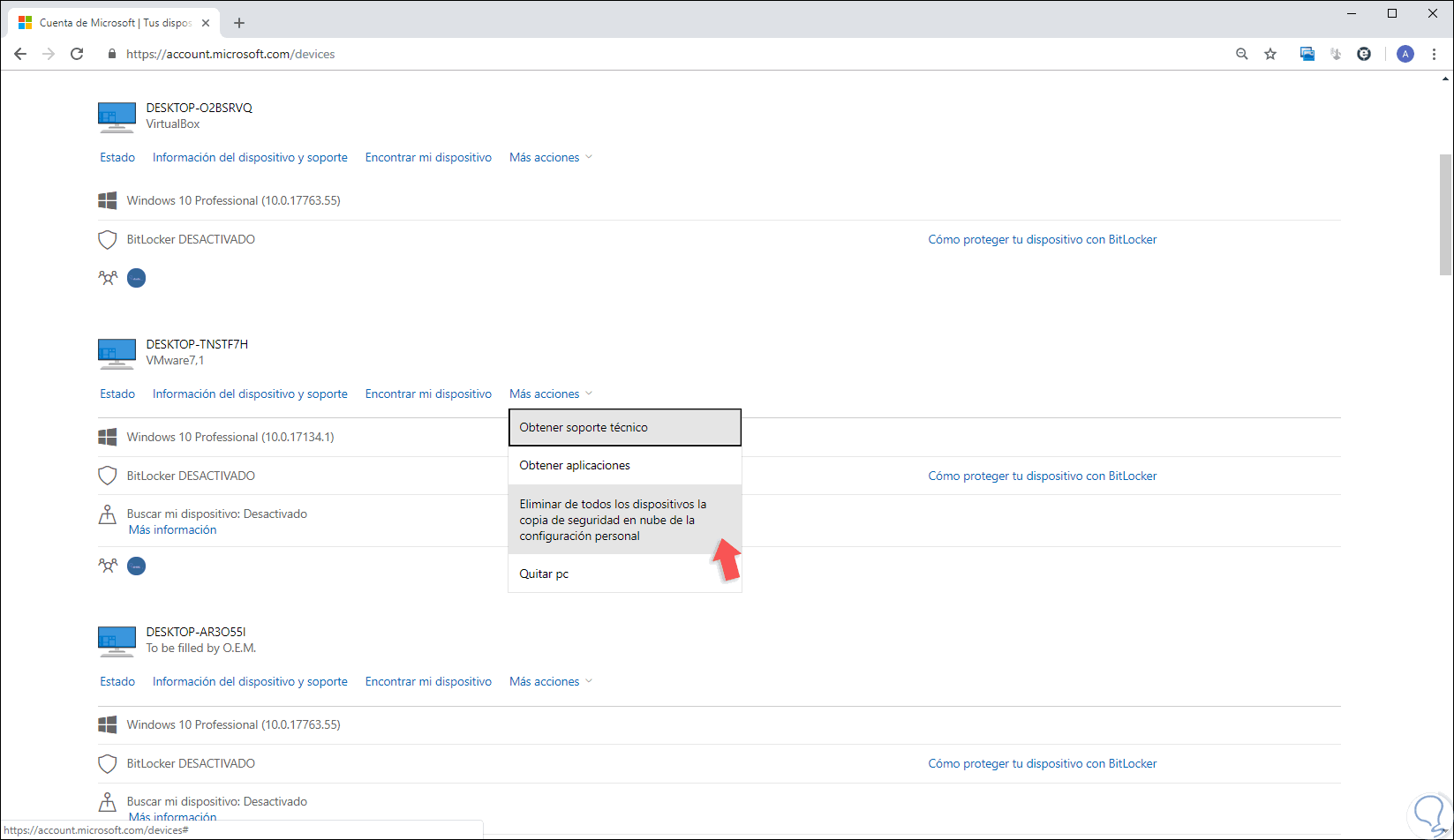Click the DESKTOP-AR3O55I monitor icon
The height and width of the screenshot is (840, 1454).
click(x=117, y=641)
